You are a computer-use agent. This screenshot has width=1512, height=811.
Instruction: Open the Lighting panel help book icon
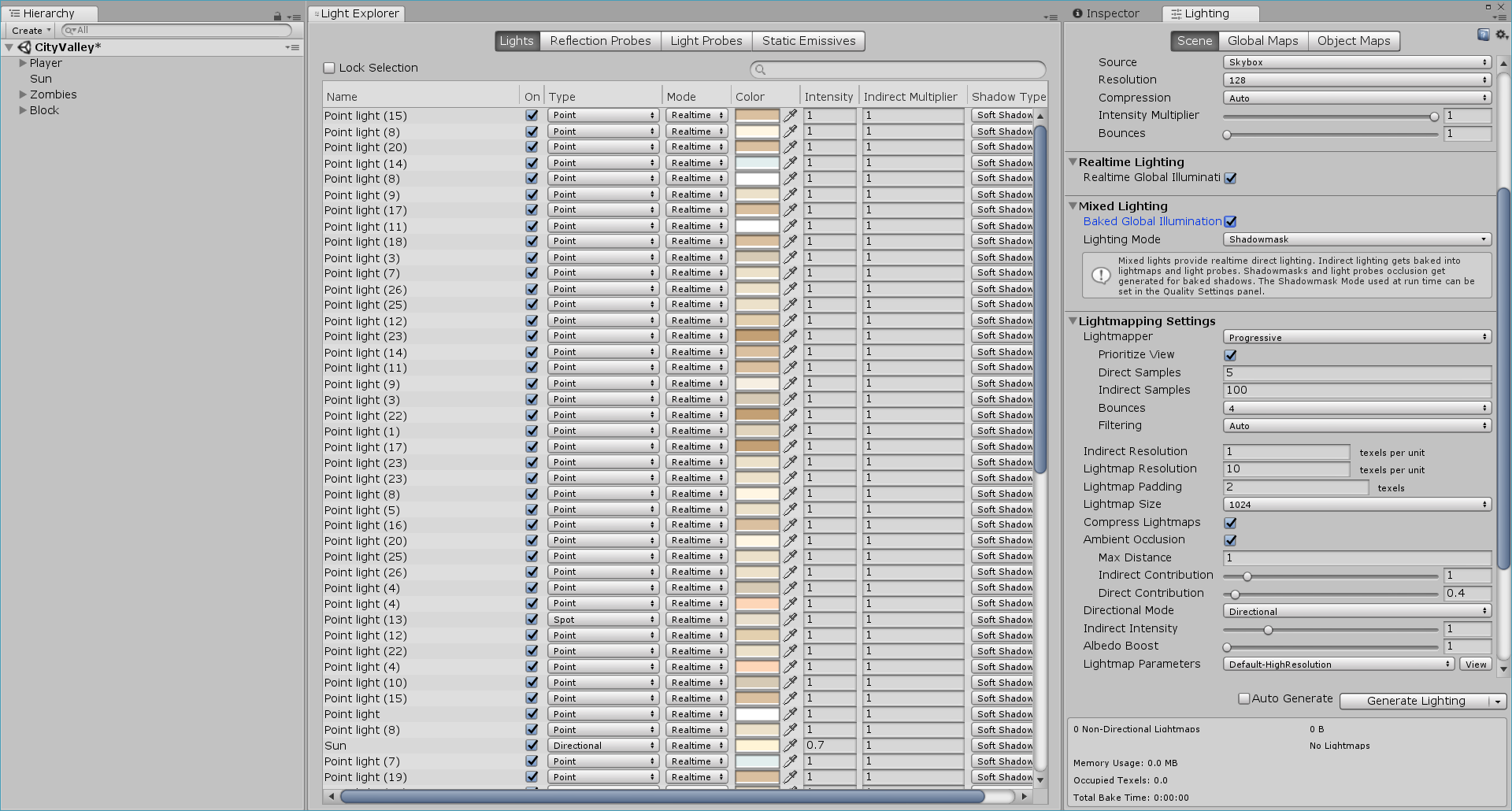pyautogui.click(x=1483, y=35)
